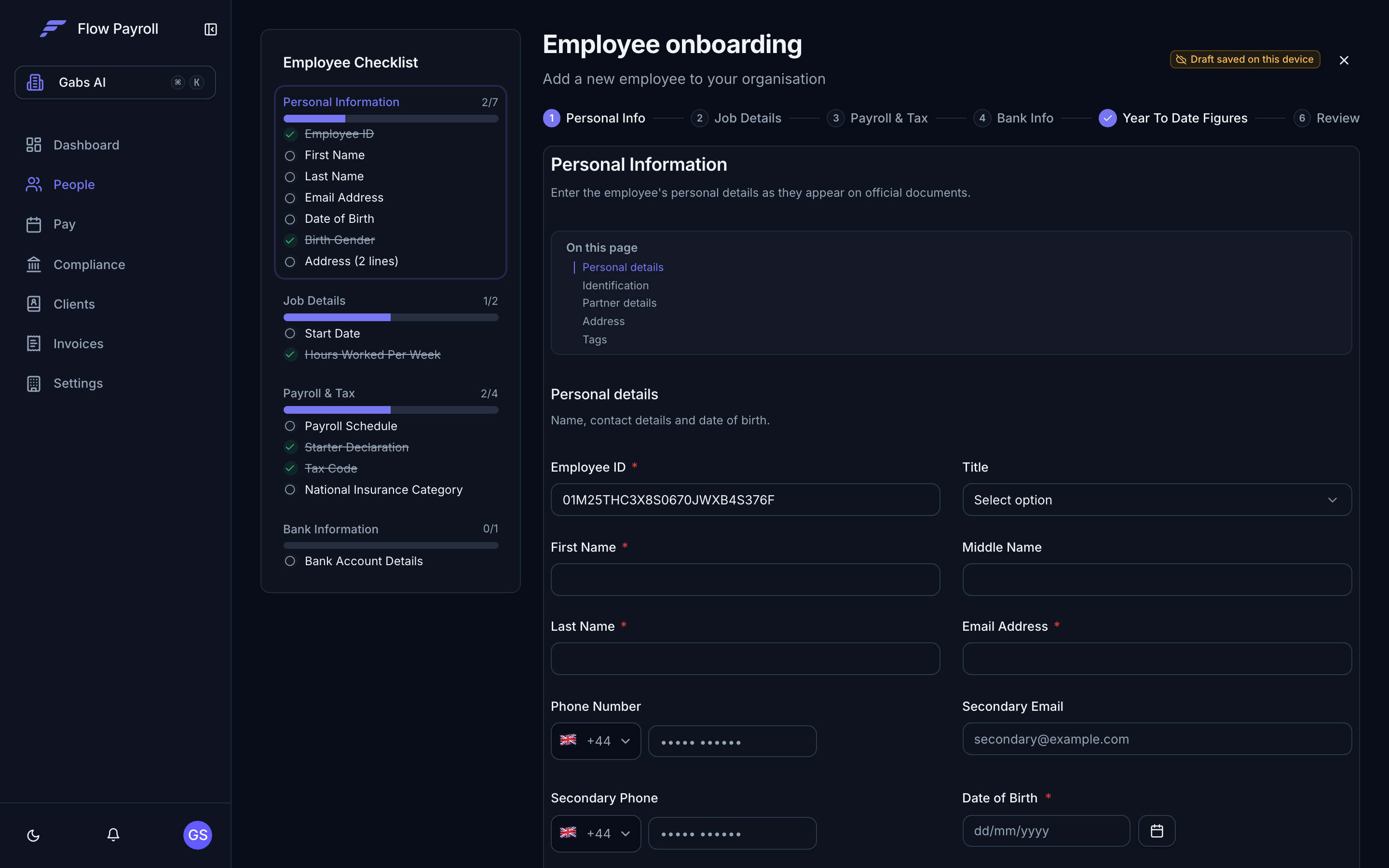Viewport: 1389px width, 868px height.
Task: Select Bank Account Details checklist circle
Action: point(290,561)
